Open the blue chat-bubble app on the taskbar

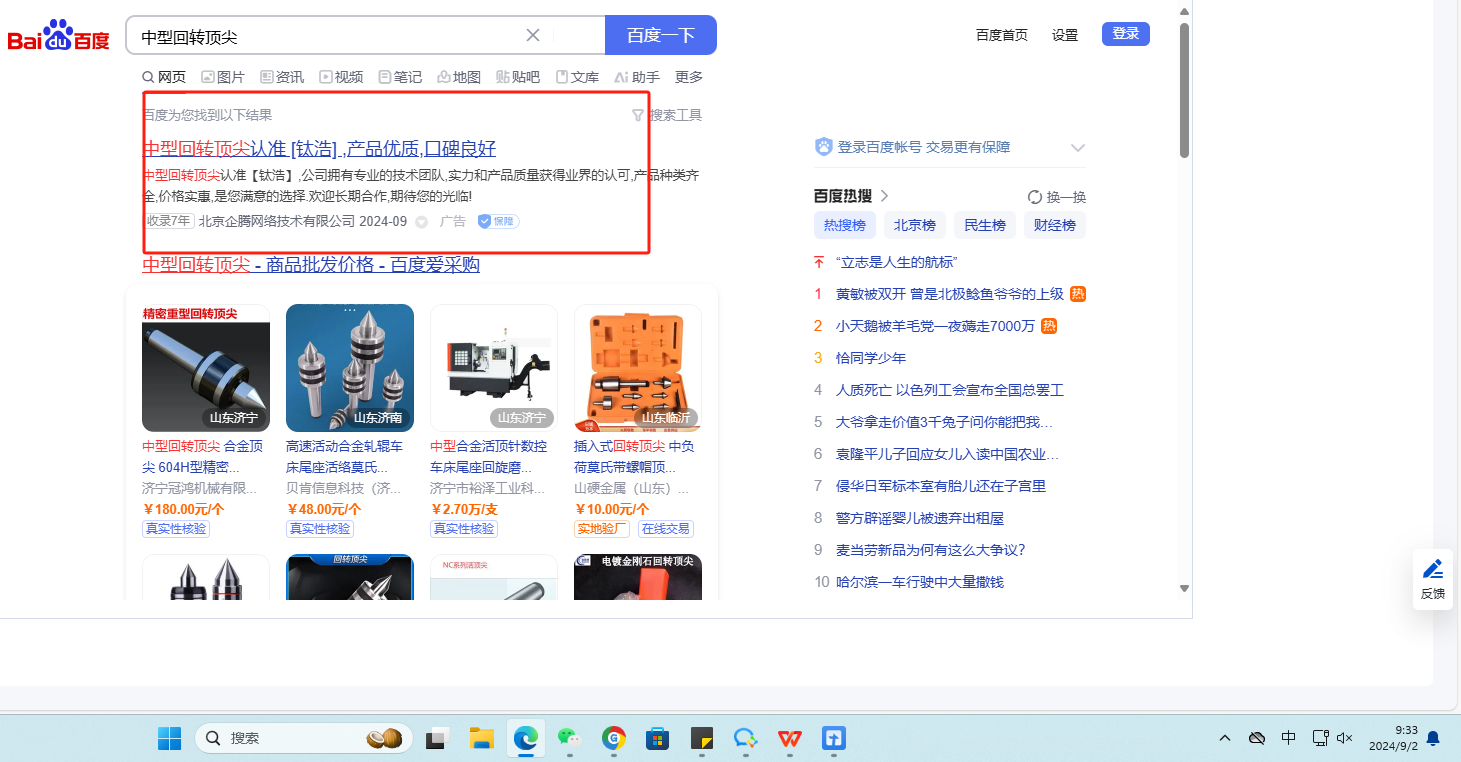pos(745,739)
